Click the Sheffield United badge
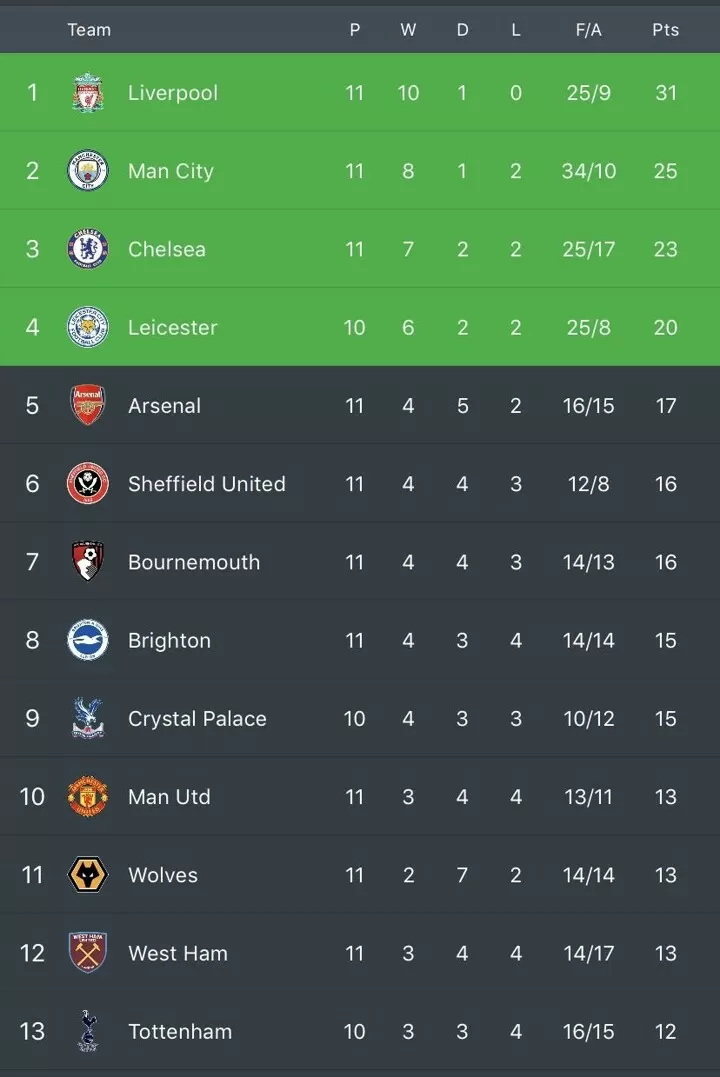The image size is (720, 1077). click(88, 484)
